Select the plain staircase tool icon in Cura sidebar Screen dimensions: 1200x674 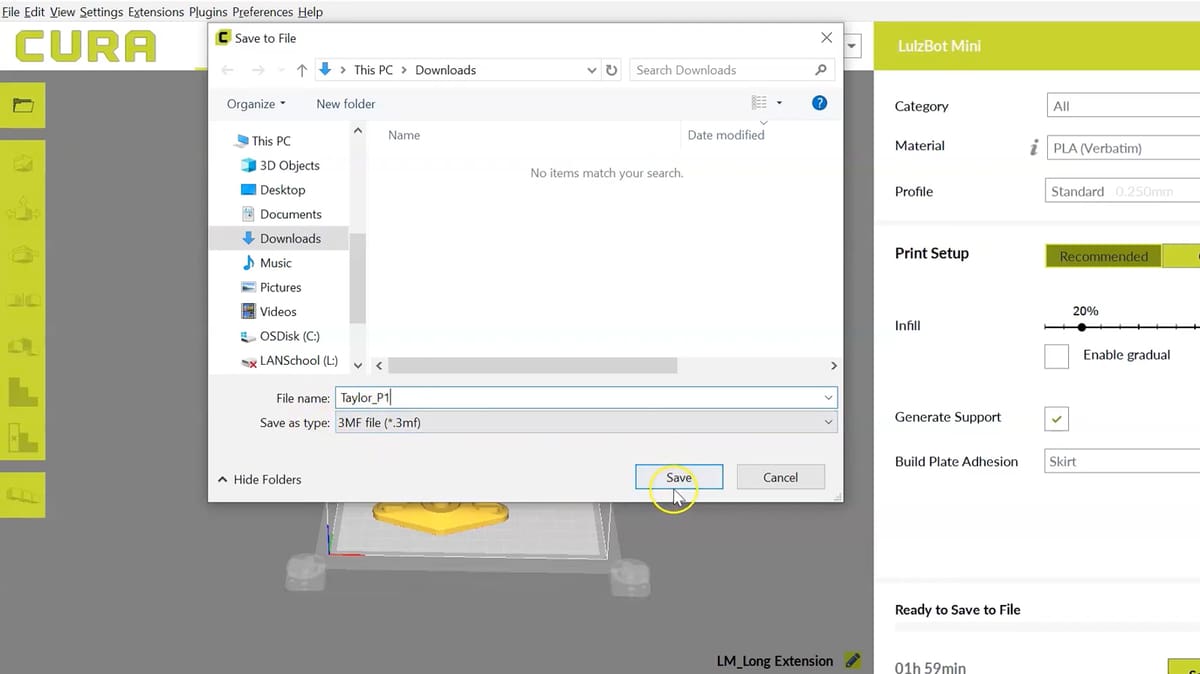(x=22, y=390)
